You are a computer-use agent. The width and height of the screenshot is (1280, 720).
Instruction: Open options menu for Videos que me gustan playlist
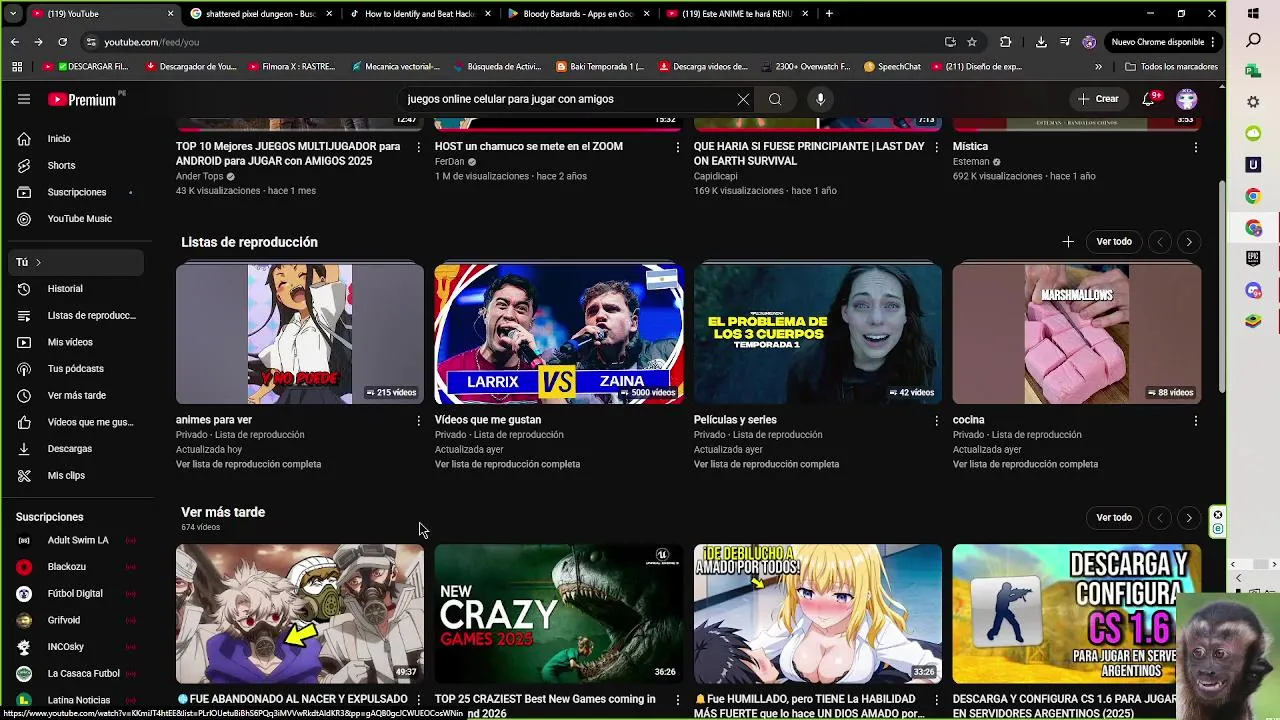pos(678,421)
